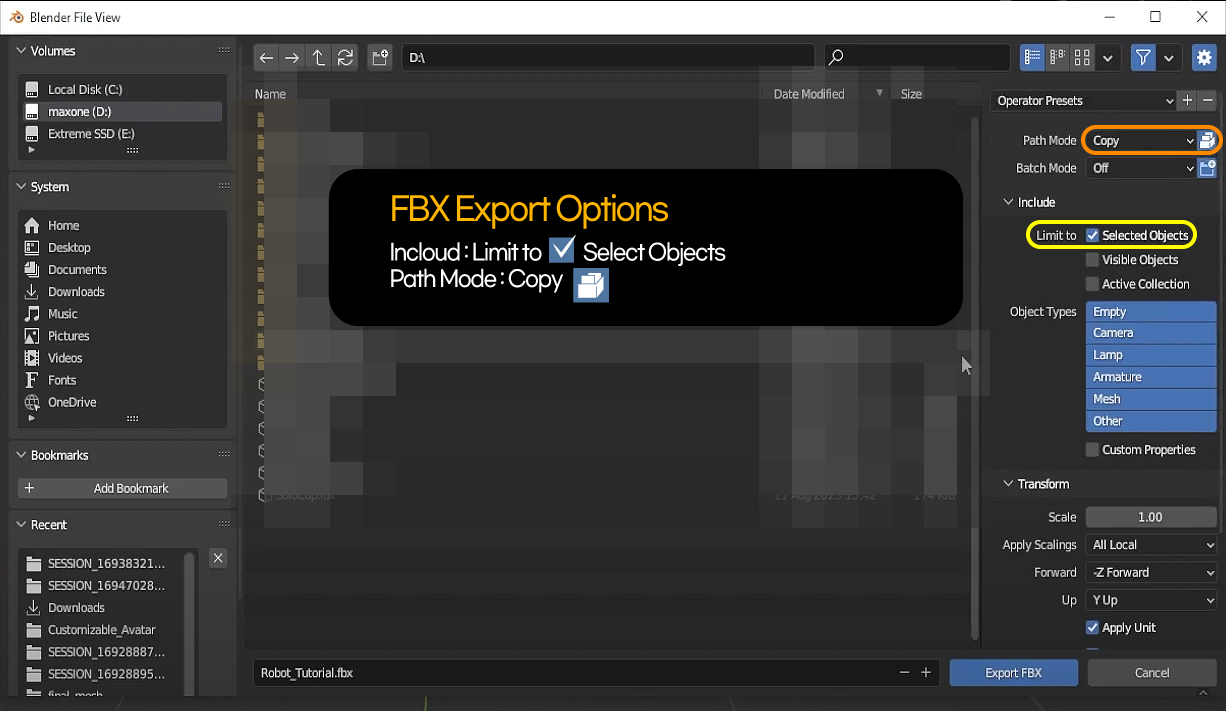Screen dimensions: 1226x711
Task: Toggle Empty object type
Action: point(1151,312)
